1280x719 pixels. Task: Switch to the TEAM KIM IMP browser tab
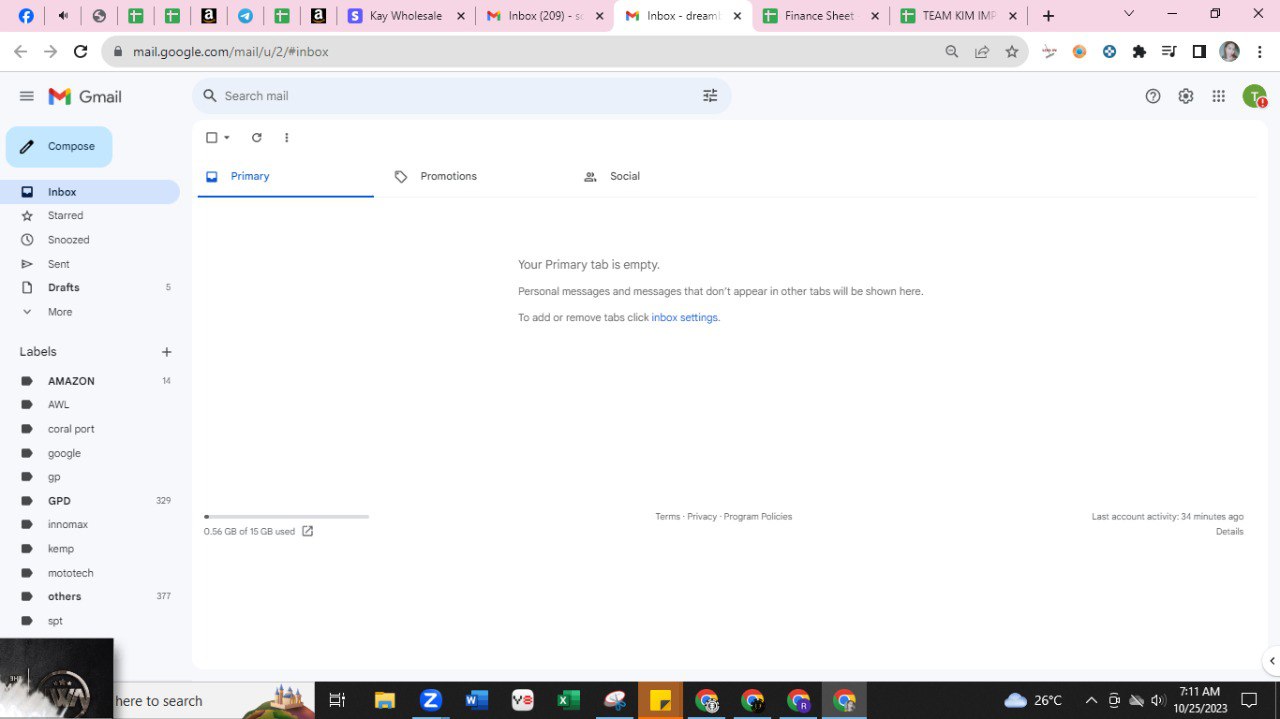tap(958, 16)
